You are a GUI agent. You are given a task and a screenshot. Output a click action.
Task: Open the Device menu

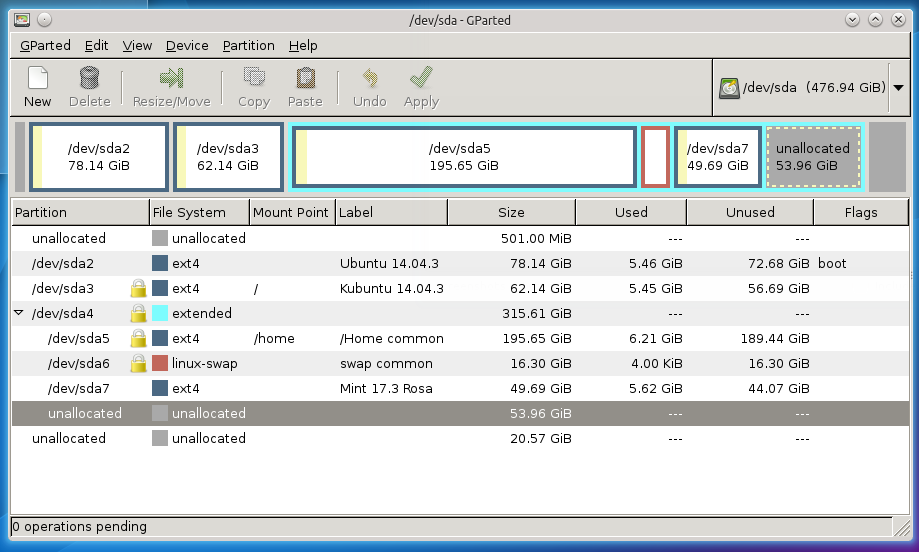point(187,45)
